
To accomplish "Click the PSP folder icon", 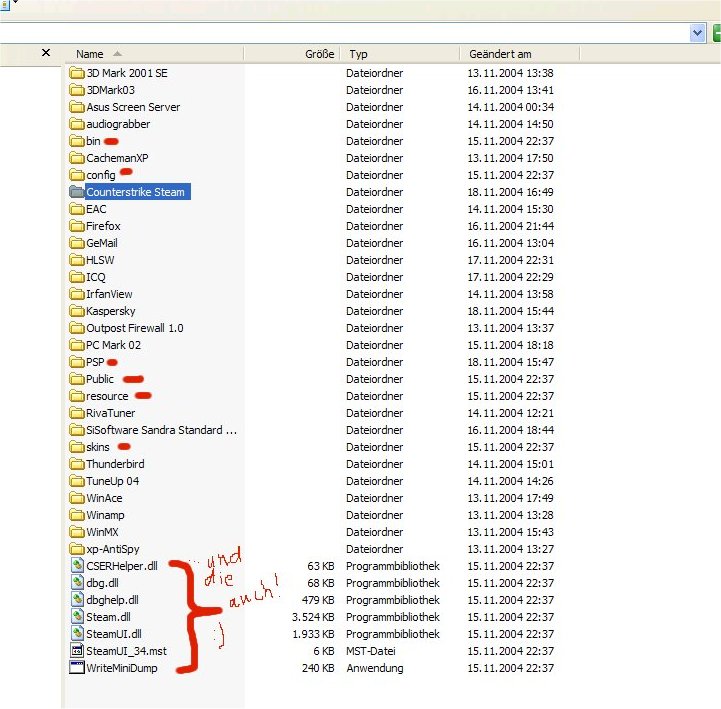I will click(x=77, y=362).
